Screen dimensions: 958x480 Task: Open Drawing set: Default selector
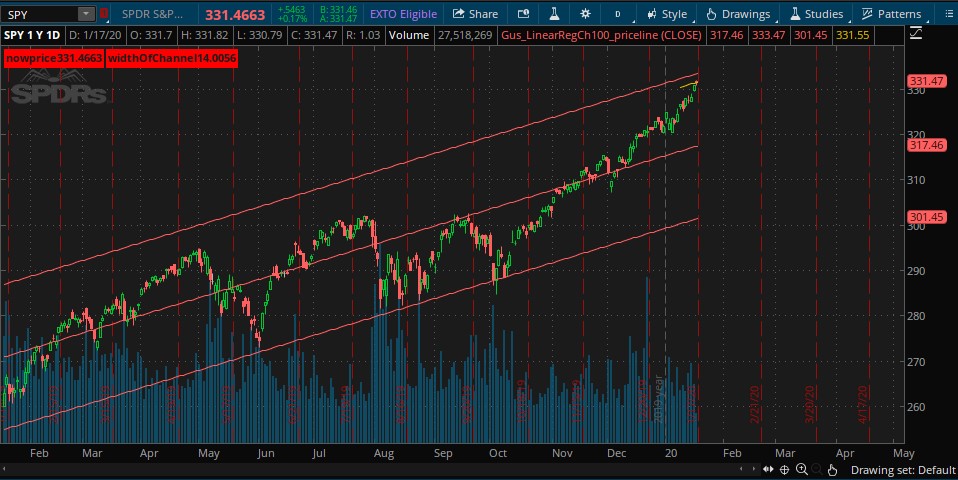(903, 470)
